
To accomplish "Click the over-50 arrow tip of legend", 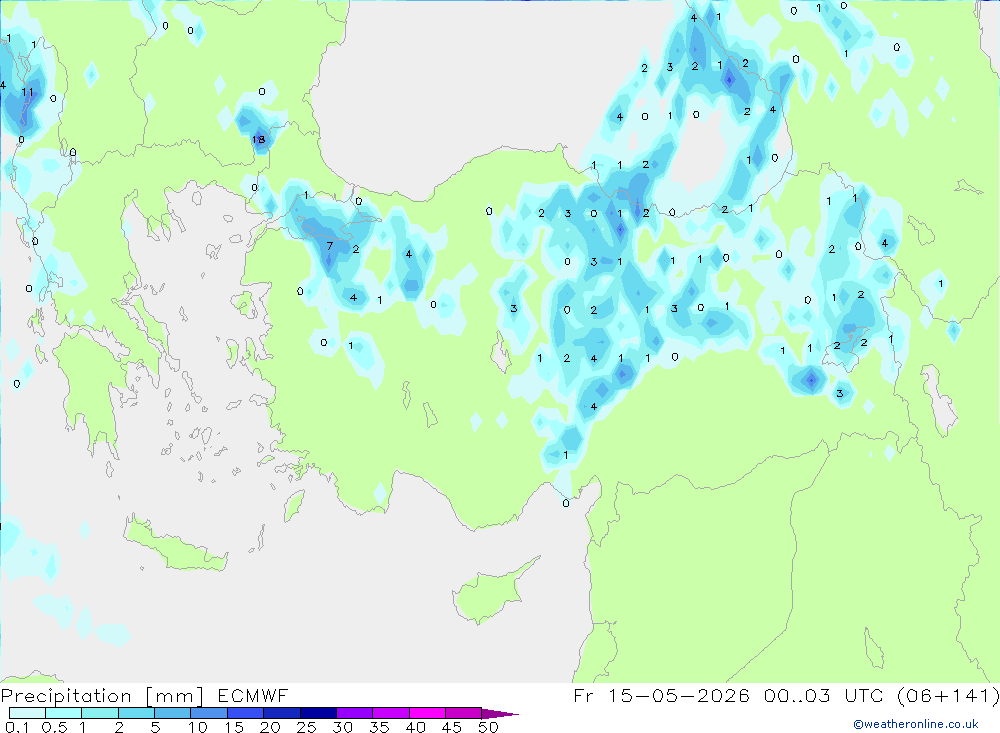I will (x=501, y=714).
